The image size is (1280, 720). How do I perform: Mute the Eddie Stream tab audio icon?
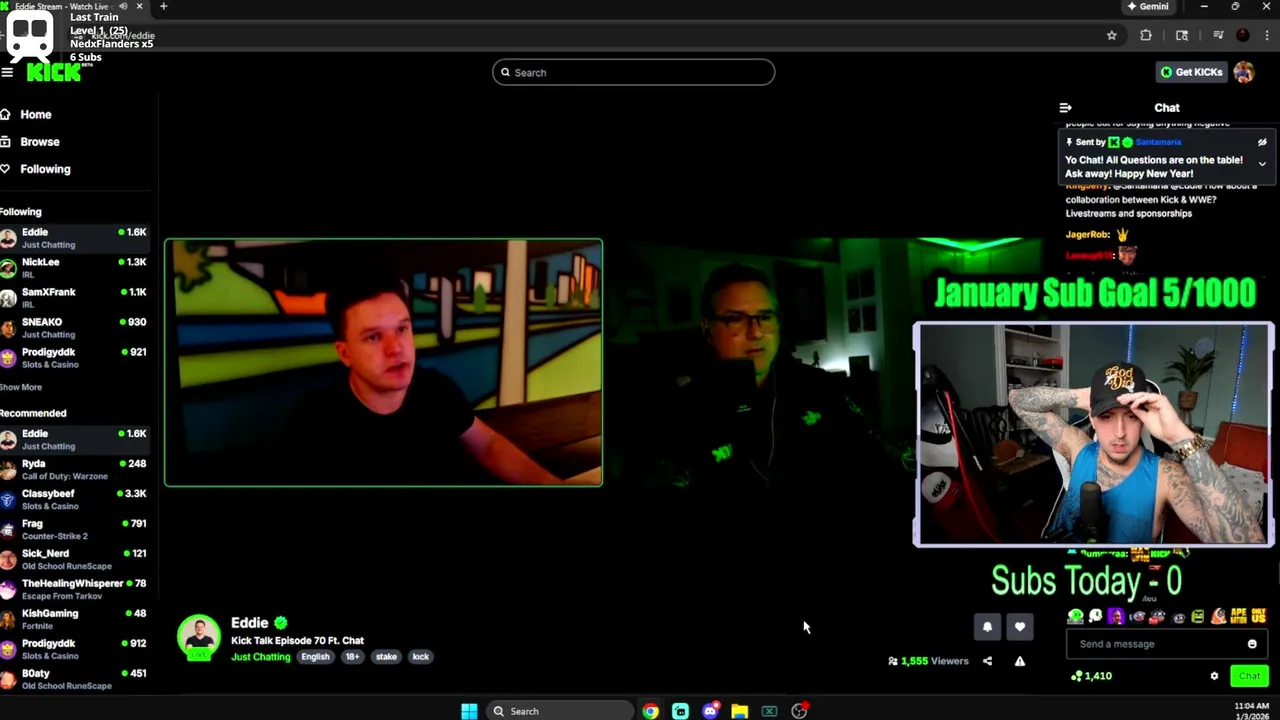pos(123,6)
